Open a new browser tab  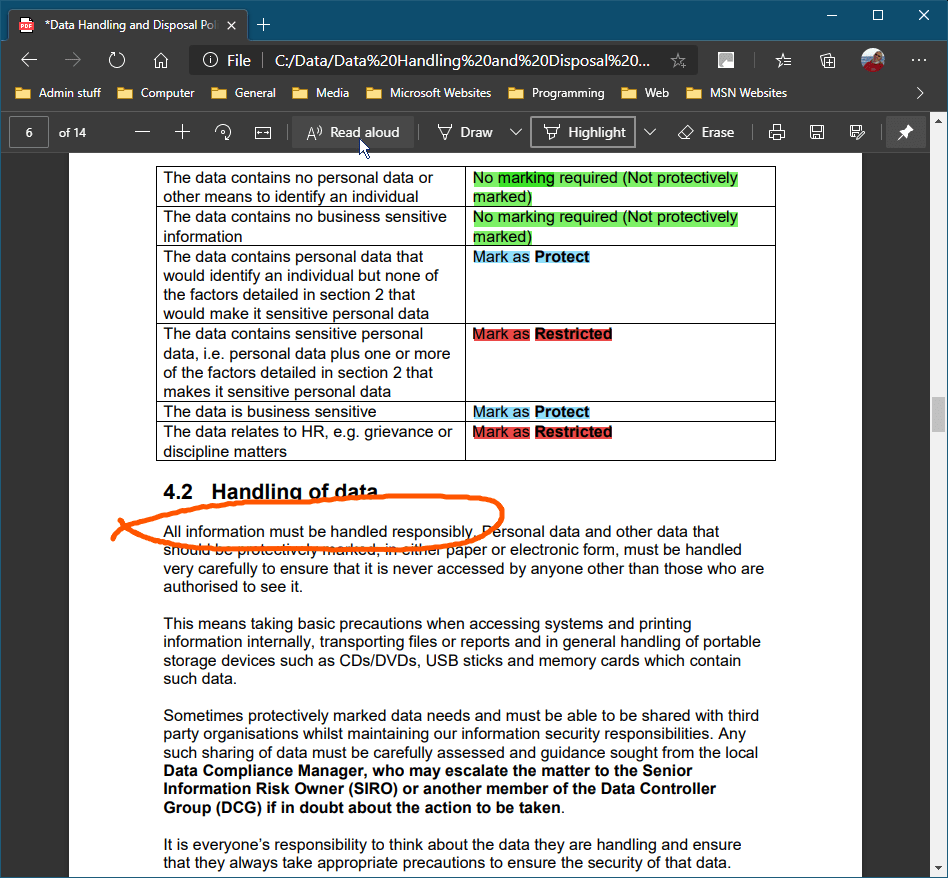coord(263,24)
